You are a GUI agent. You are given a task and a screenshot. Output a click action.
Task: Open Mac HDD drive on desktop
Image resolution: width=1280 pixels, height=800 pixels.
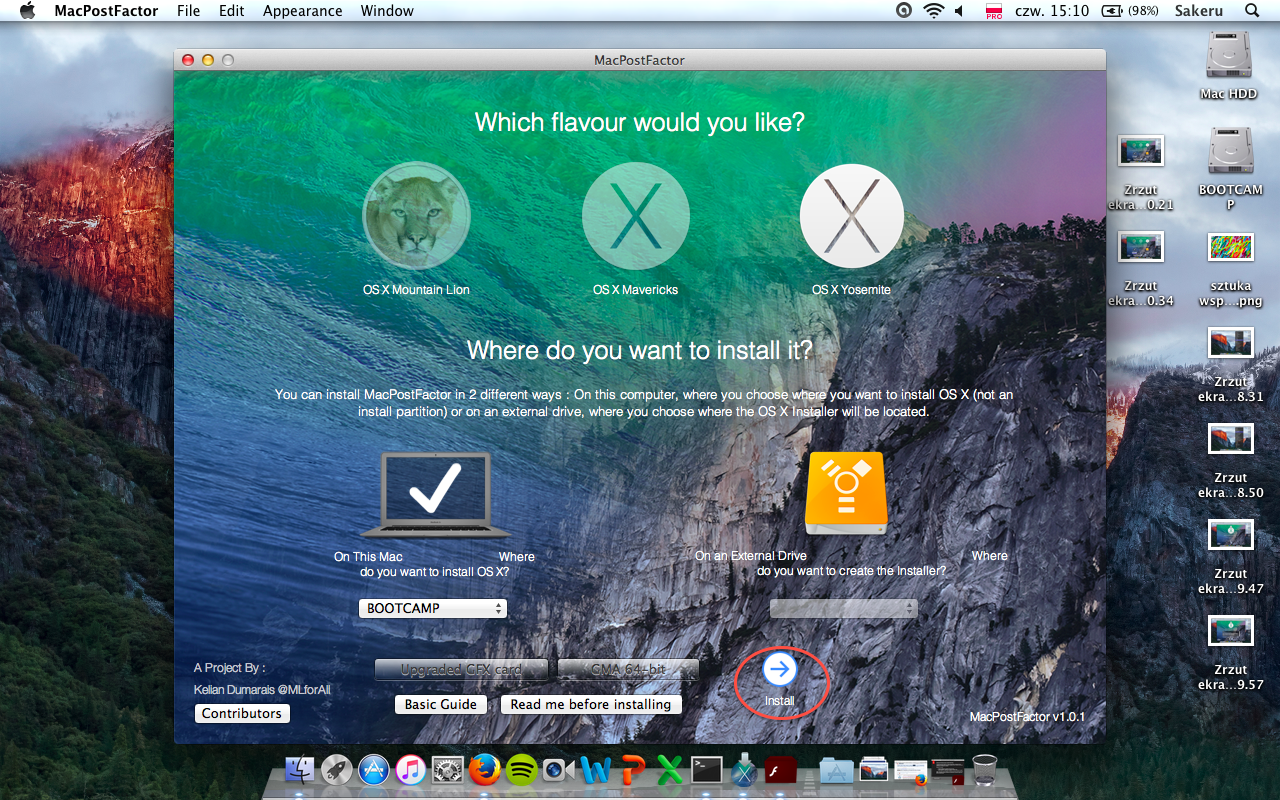[x=1228, y=56]
